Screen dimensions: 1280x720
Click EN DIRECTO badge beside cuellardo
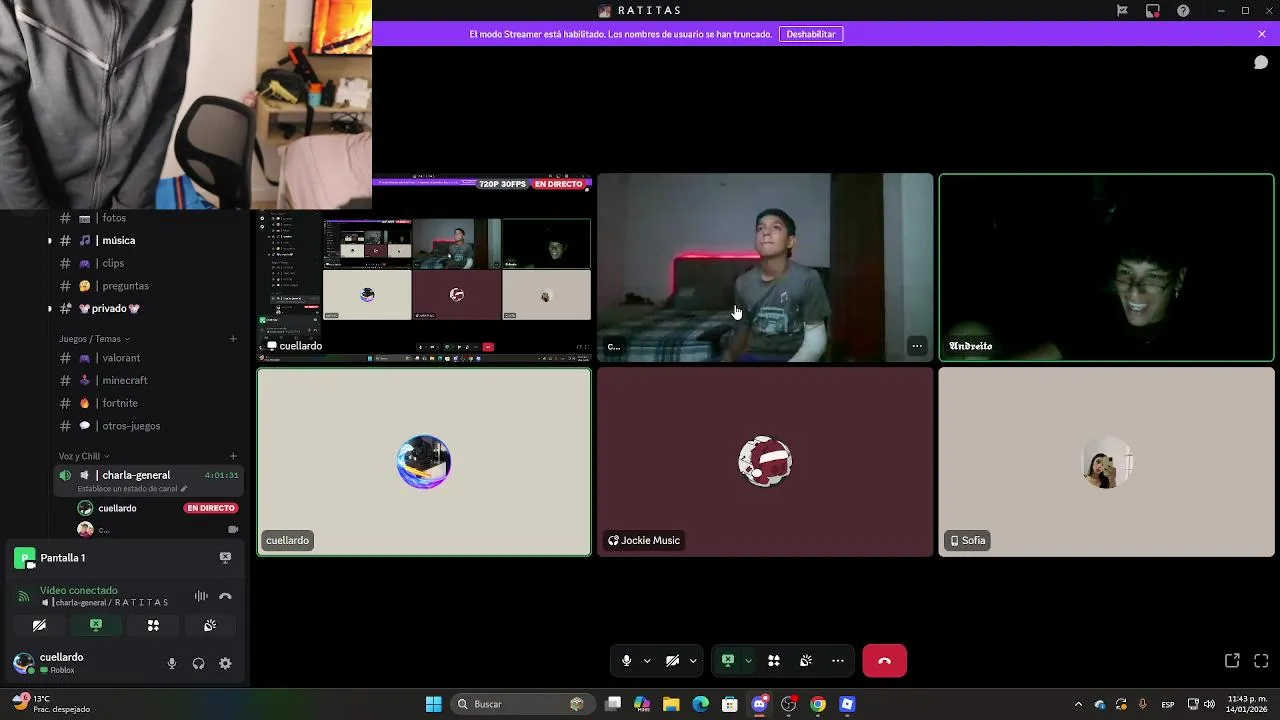tap(211, 508)
